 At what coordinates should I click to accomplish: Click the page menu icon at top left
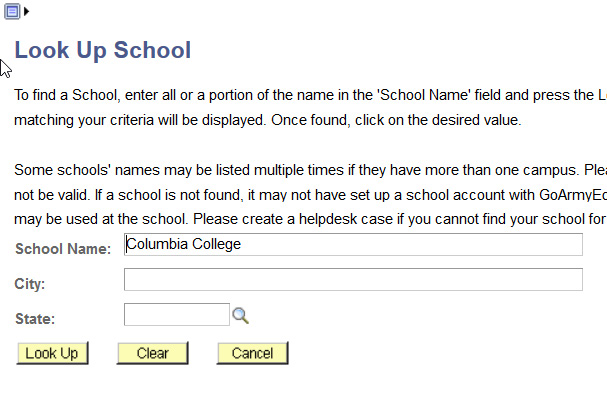[12, 11]
